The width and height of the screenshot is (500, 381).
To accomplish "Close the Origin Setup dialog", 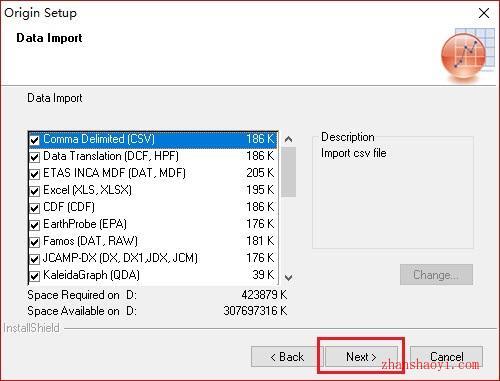I will (484, 13).
